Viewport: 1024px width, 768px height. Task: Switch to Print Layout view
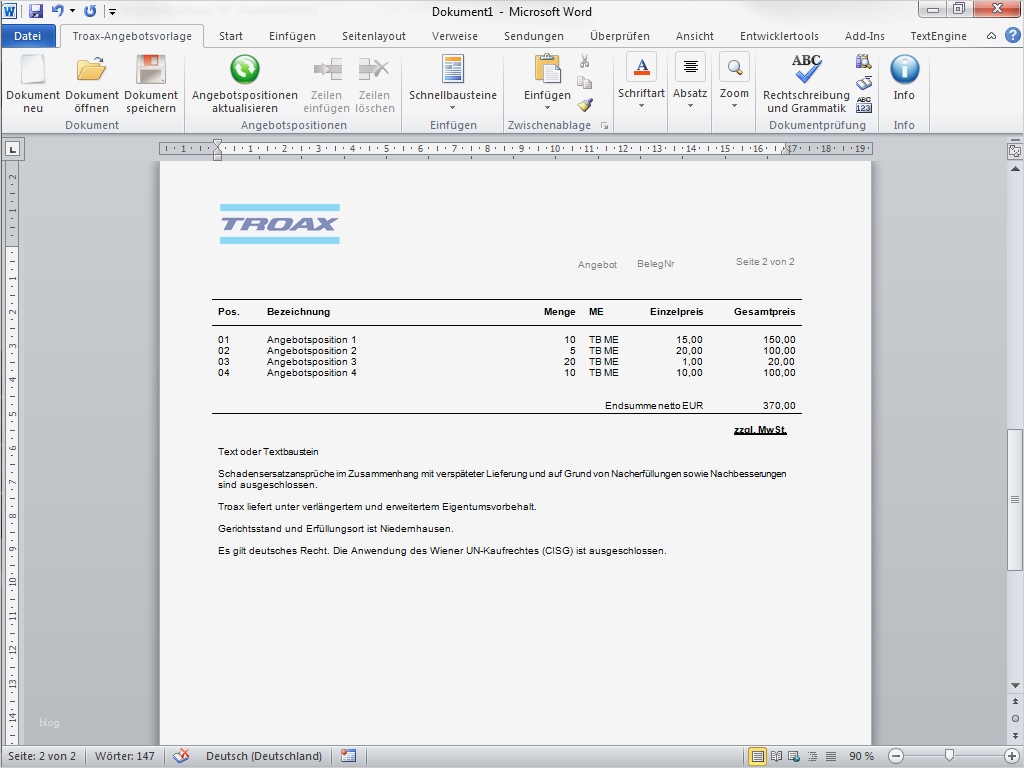pyautogui.click(x=757, y=756)
